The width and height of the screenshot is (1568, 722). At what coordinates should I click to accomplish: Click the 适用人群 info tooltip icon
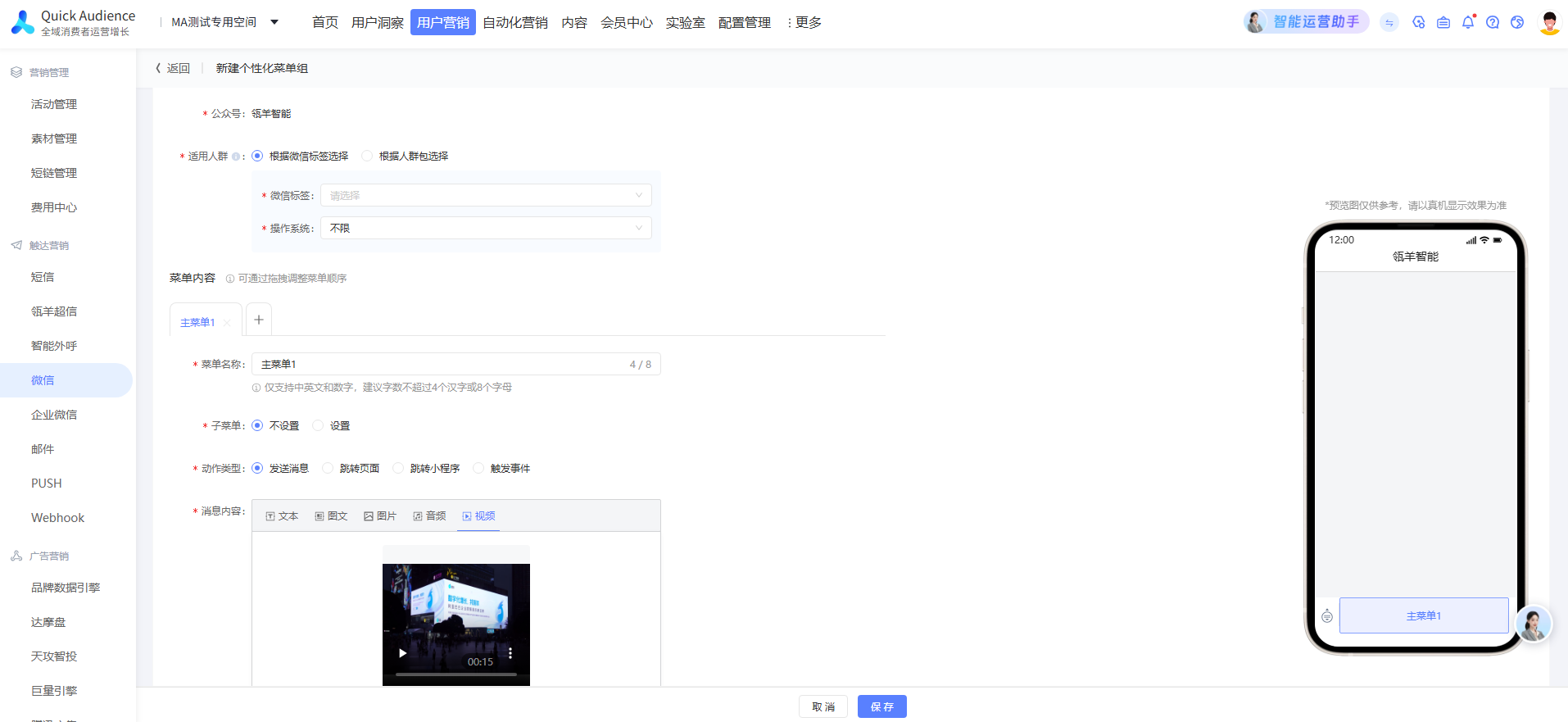[x=236, y=157]
